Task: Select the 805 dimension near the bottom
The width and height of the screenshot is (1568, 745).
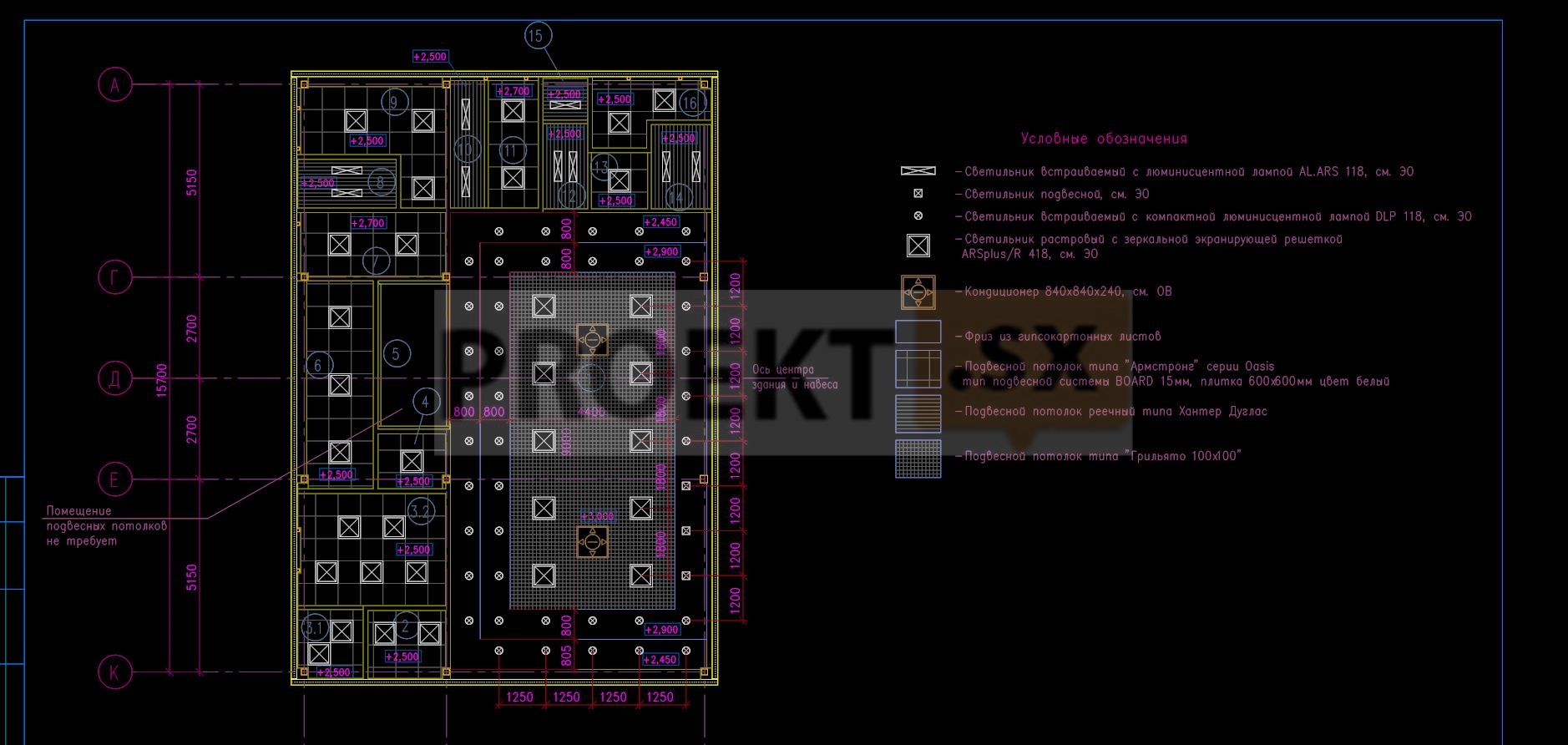Action: 567,655
